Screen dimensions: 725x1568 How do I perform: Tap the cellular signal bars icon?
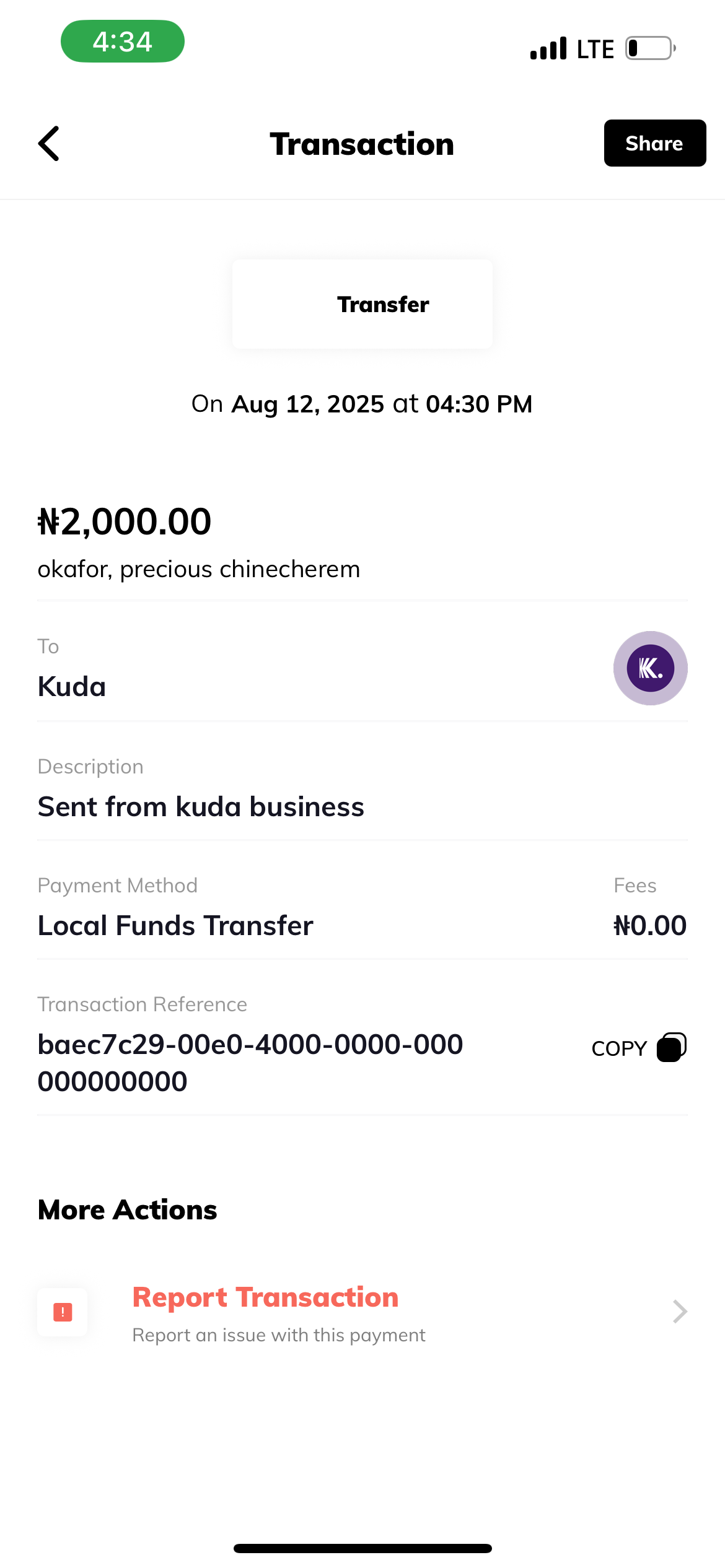(x=548, y=48)
